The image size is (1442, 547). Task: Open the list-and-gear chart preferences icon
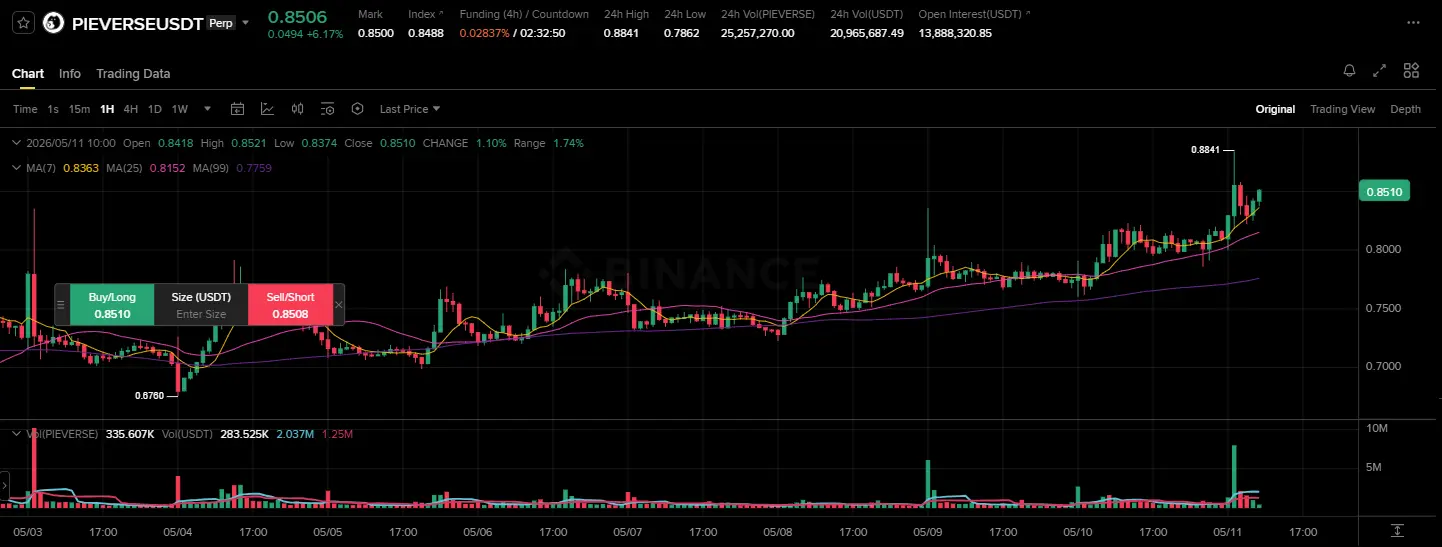pyautogui.click(x=328, y=109)
